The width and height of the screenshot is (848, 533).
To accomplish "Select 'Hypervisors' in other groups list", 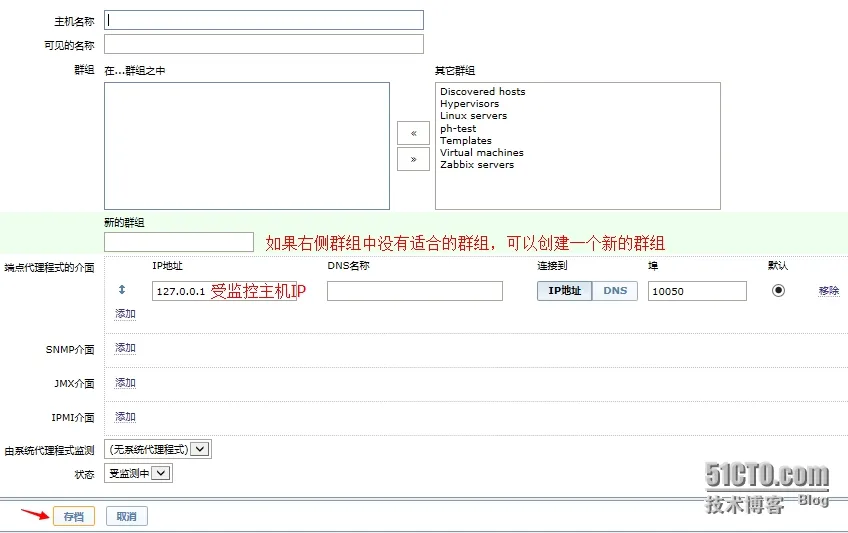I will click(469, 103).
